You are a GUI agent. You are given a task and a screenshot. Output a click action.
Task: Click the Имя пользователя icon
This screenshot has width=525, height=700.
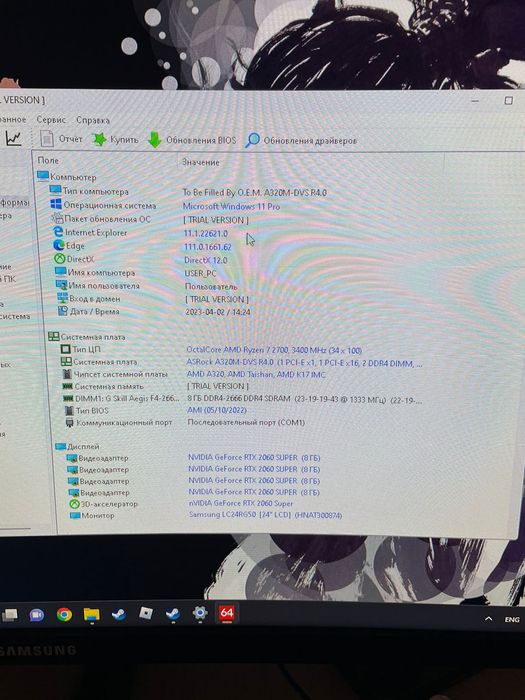pos(62,284)
